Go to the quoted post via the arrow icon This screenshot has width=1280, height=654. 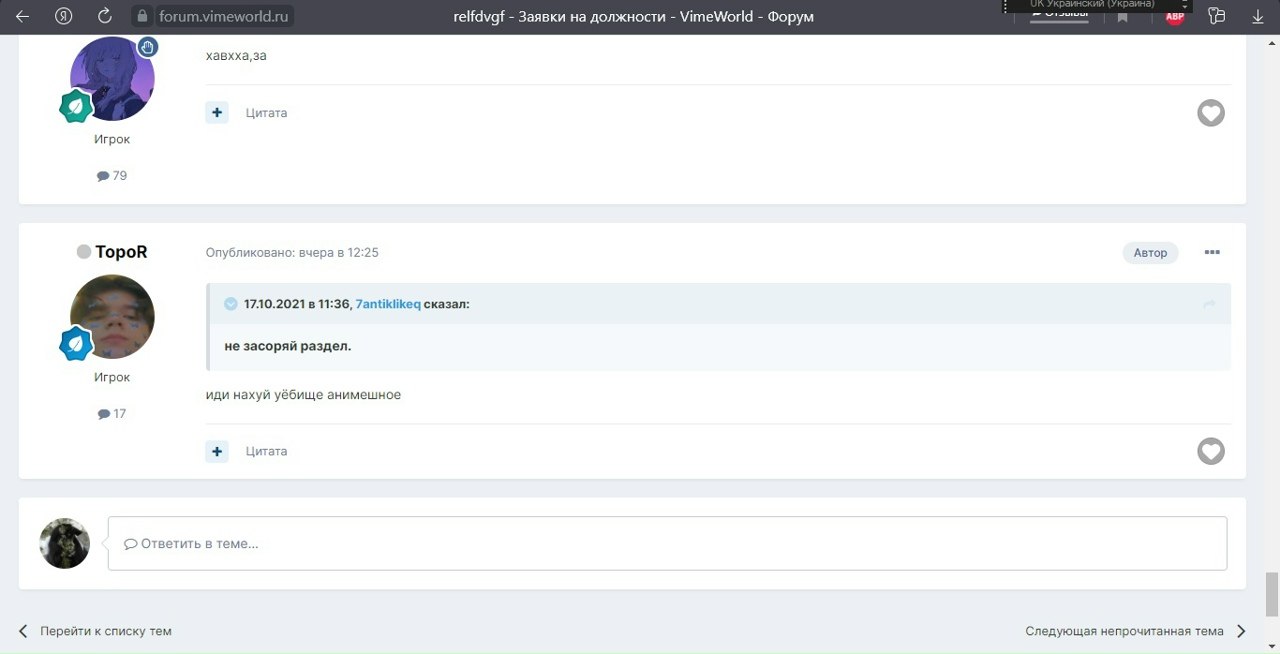tap(1209, 304)
